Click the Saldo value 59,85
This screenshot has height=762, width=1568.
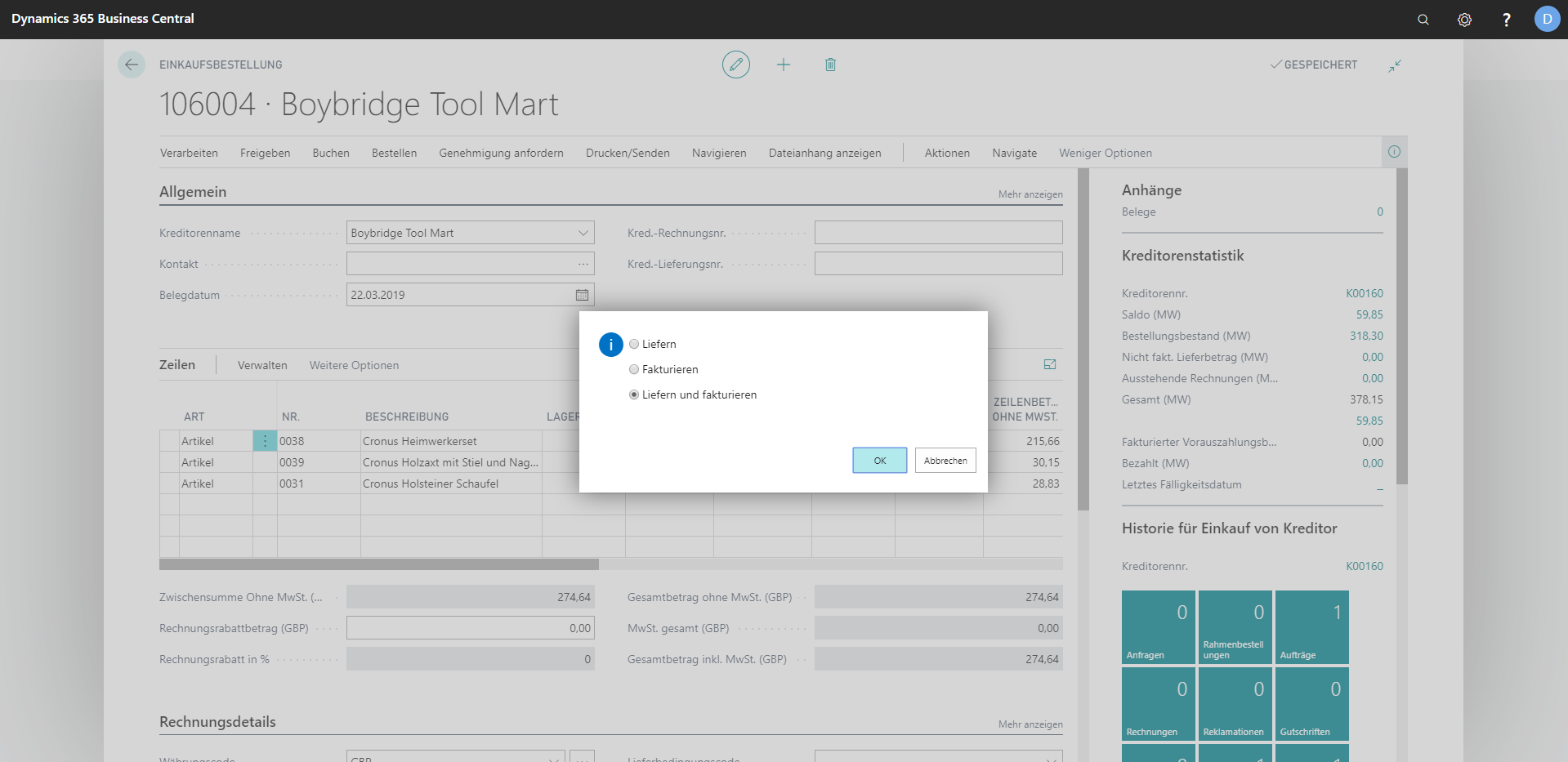[x=1369, y=314]
